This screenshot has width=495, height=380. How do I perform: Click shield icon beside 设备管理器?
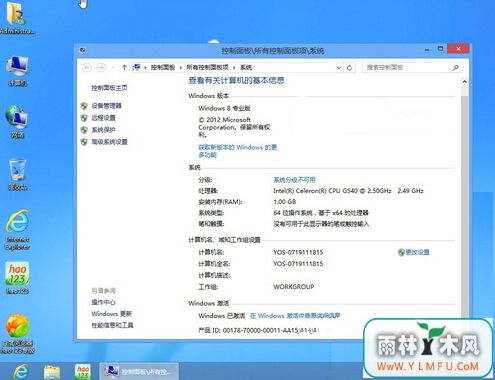click(84, 106)
